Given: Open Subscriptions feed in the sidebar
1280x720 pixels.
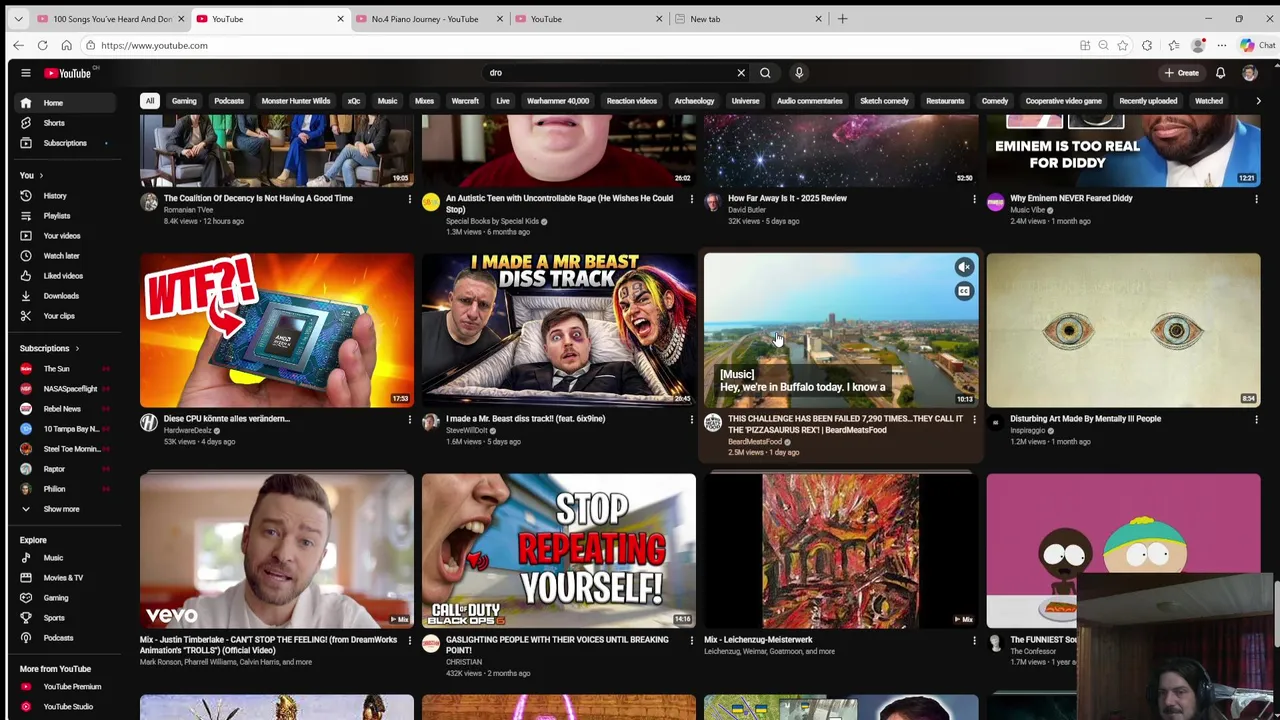Looking at the screenshot, I should pyautogui.click(x=65, y=143).
